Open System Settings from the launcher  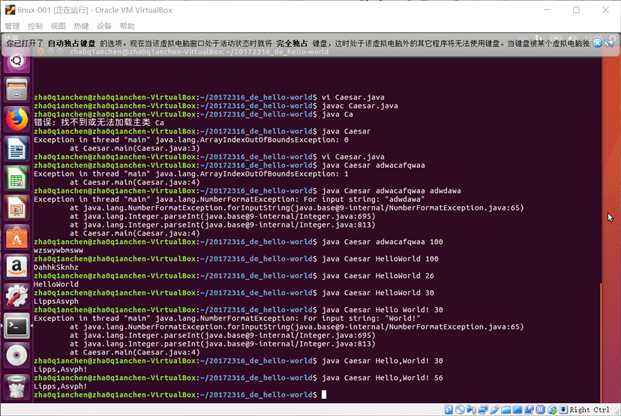(16, 296)
